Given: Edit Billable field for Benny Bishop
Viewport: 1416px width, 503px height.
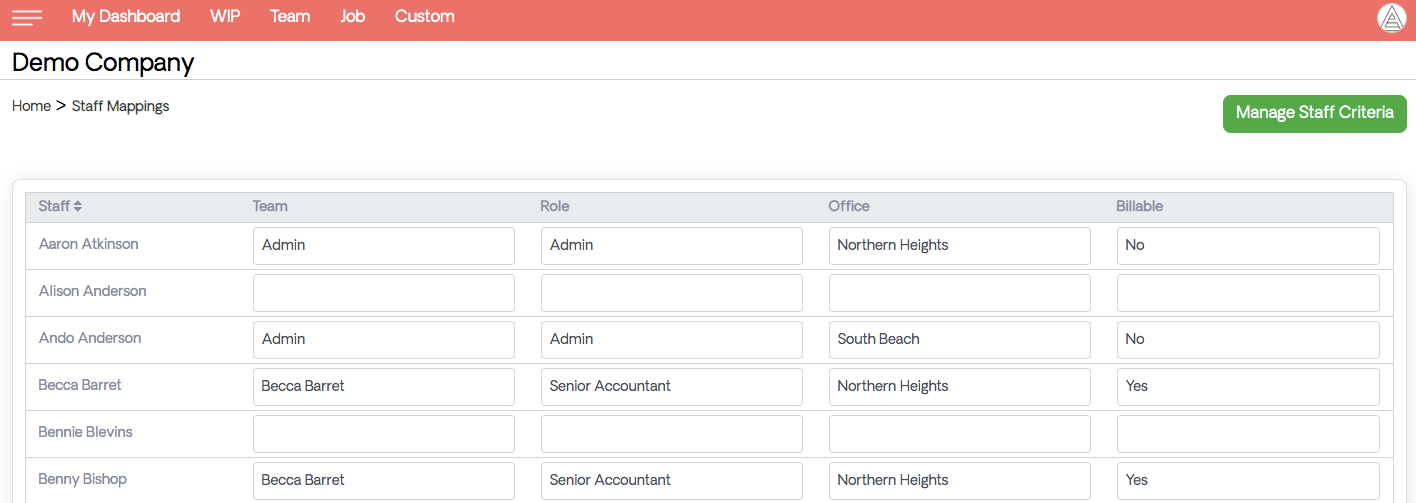Looking at the screenshot, I should (1248, 481).
